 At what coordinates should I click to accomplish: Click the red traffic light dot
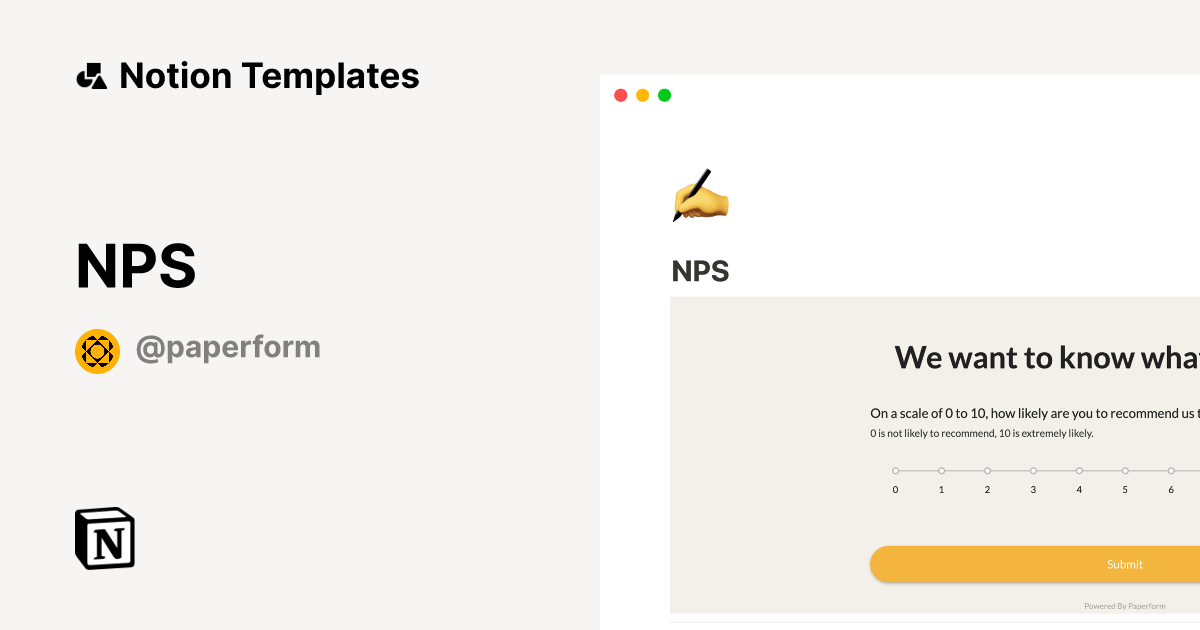pyautogui.click(x=620, y=95)
